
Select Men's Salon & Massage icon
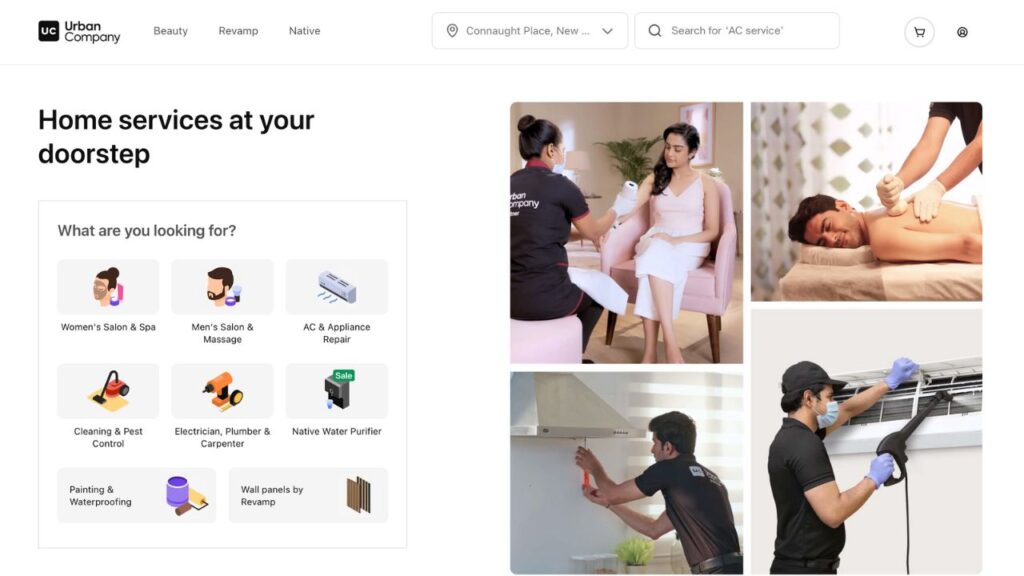click(x=222, y=287)
